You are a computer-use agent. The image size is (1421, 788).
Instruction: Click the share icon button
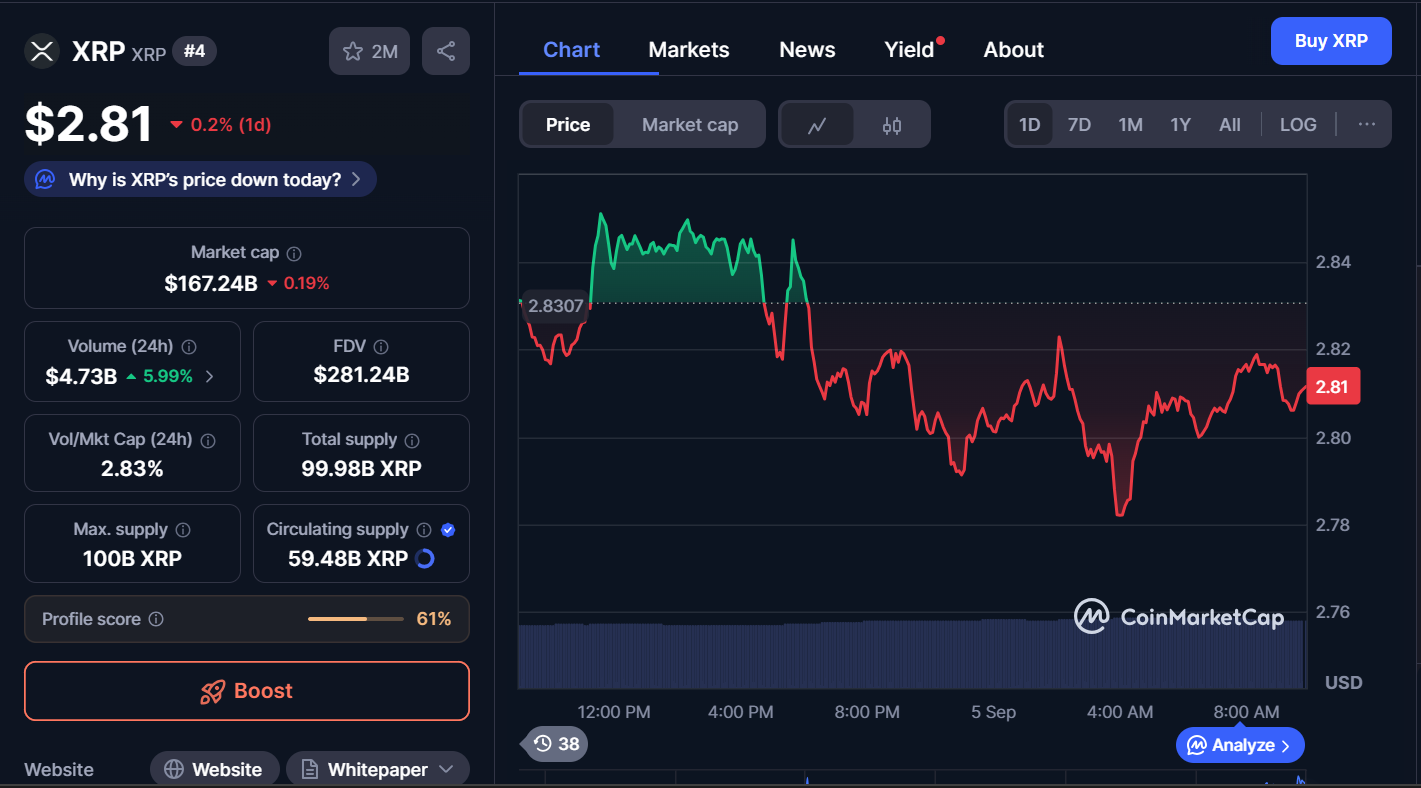[x=446, y=51]
